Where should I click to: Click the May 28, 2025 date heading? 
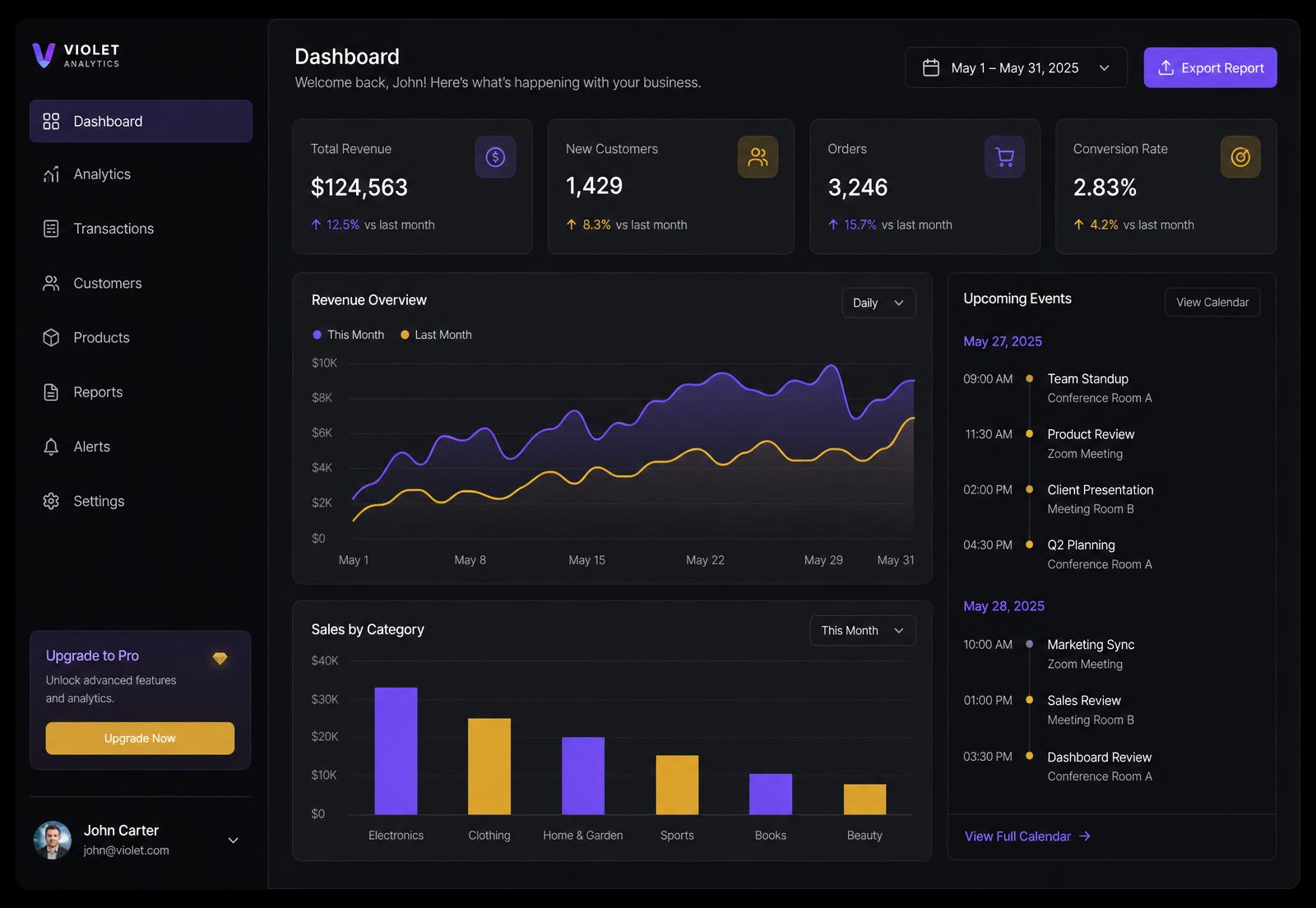coord(1003,606)
